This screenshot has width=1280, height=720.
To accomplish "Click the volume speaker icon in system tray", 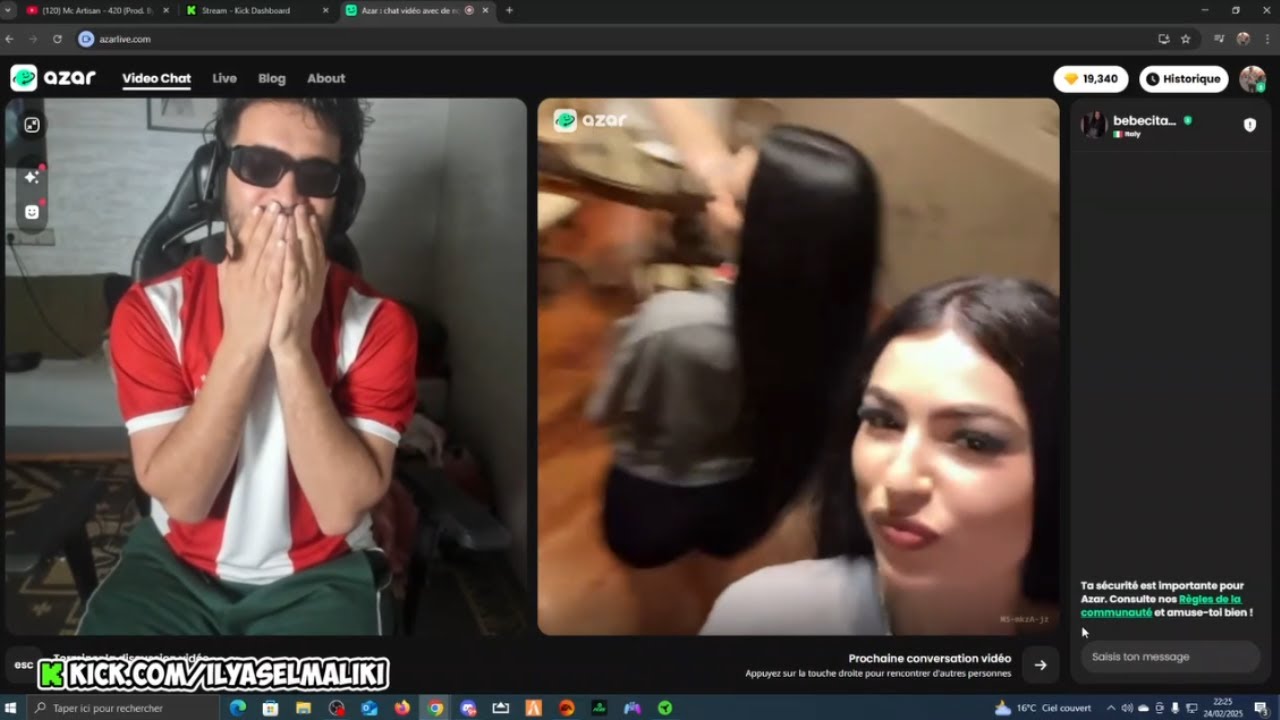I will pos(1127,708).
